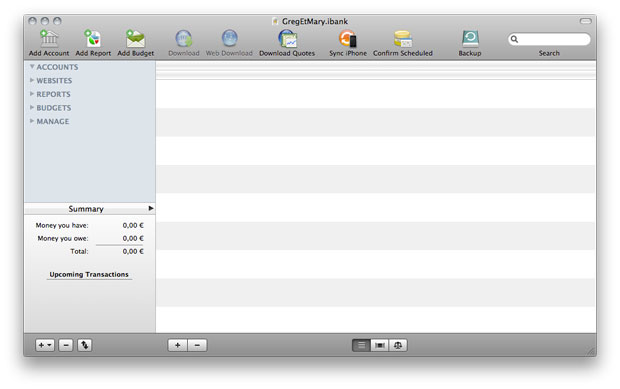Select the ACCOUNTS sidebar heading
This screenshot has height=389, width=620.
coord(57,67)
